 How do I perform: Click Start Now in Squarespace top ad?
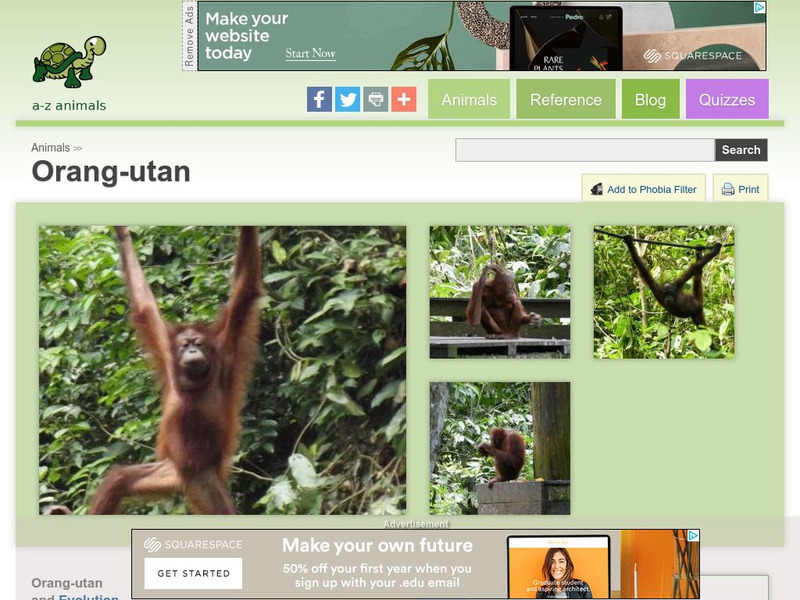point(310,53)
